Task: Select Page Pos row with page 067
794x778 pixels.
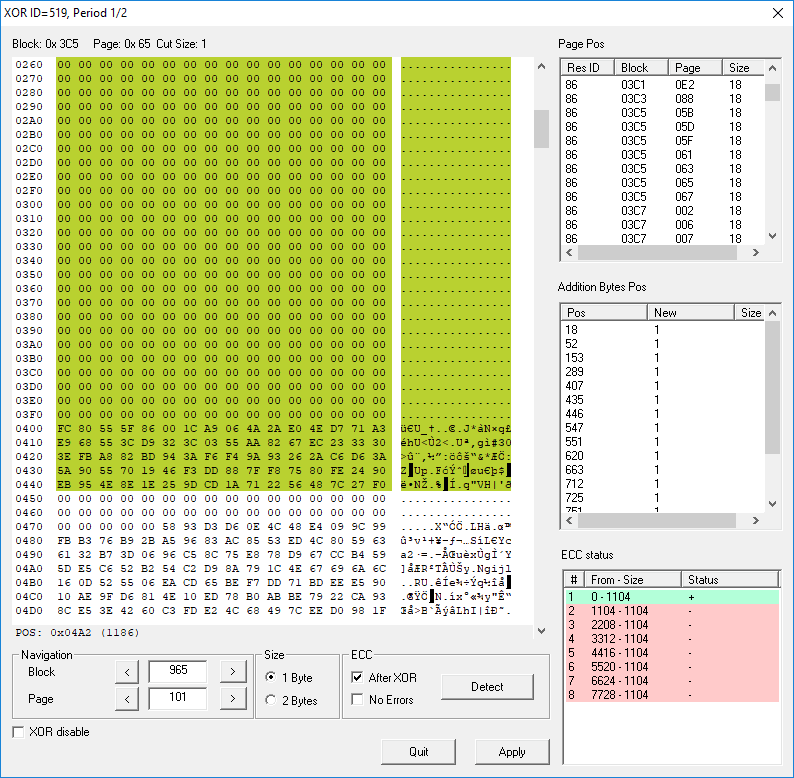Action: 662,197
